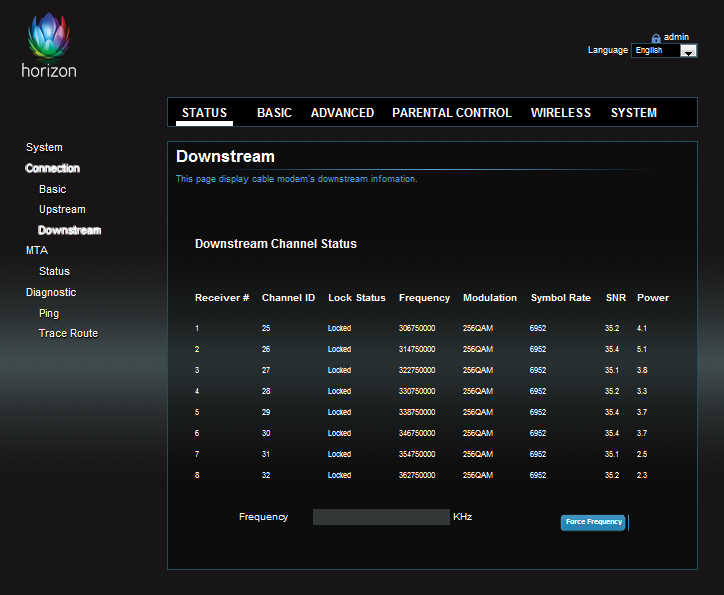Click channel ID 32
Screen dimensions: 724x595
265,475
